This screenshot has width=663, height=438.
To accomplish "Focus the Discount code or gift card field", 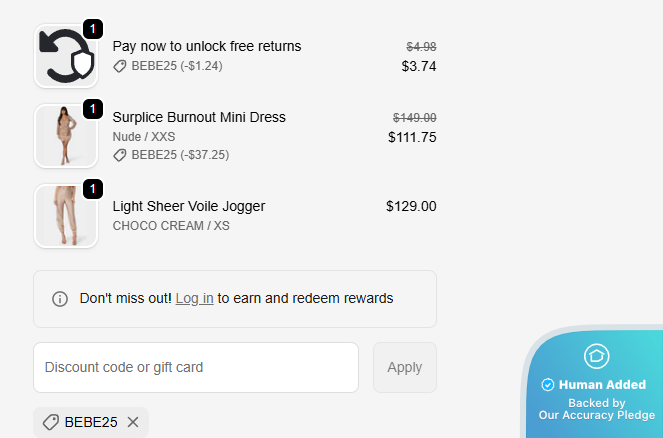I will 196,367.
